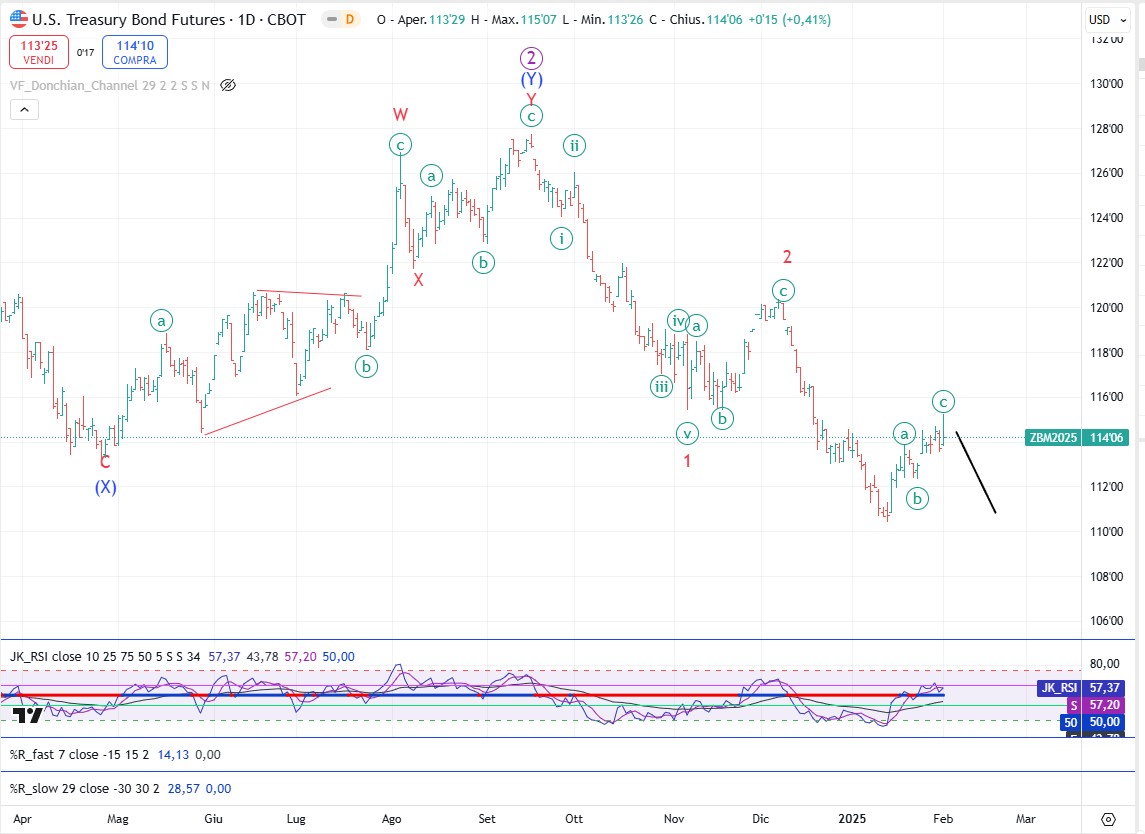This screenshot has width=1145, height=834.
Task: Click the +0'15 (+0,41%) change value
Action: [789, 20]
